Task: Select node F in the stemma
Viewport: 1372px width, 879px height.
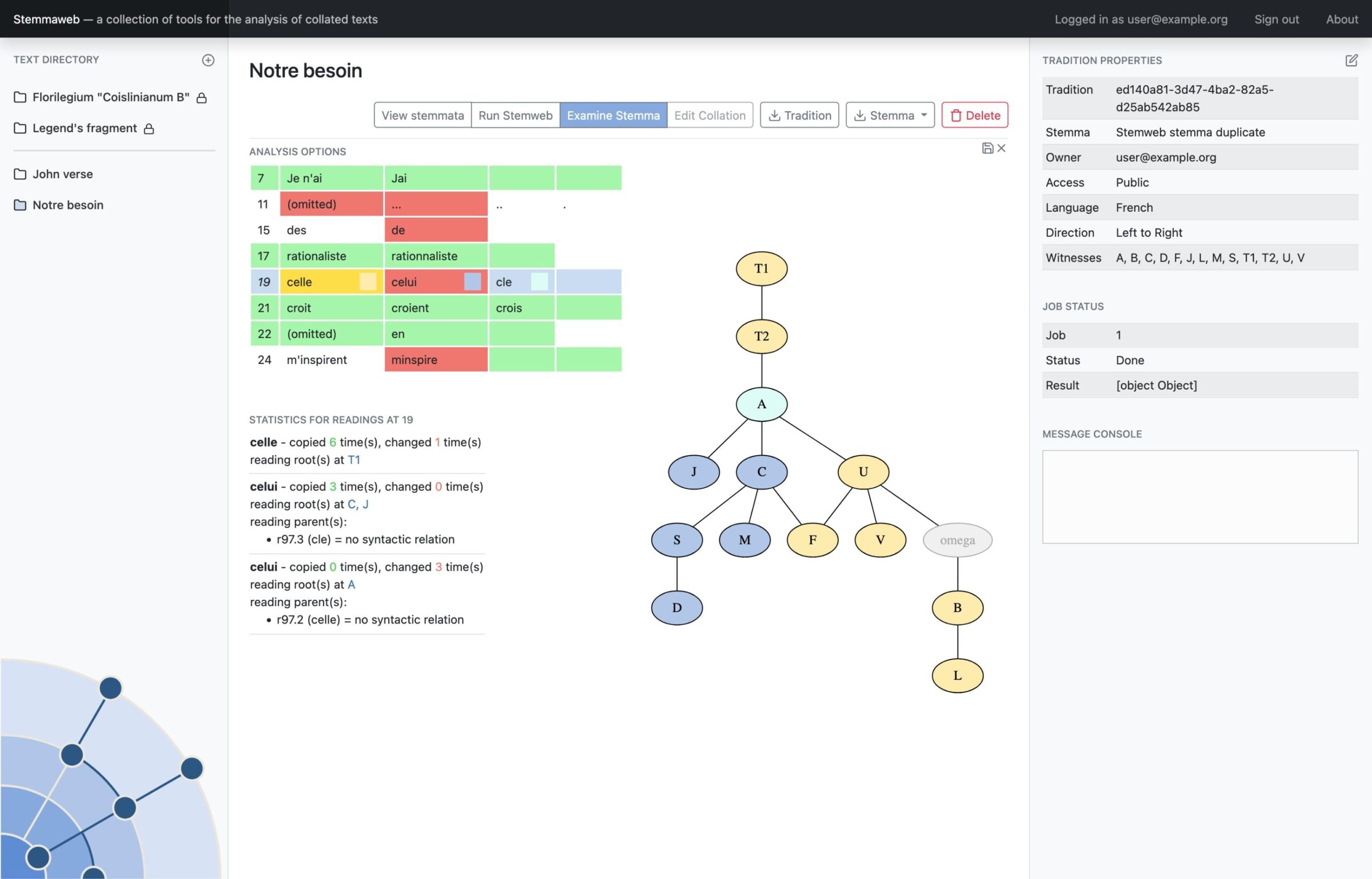Action: click(812, 540)
